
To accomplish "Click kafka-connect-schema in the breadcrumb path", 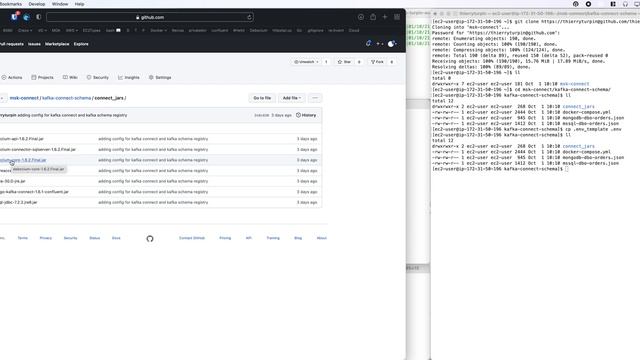I will point(67,98).
